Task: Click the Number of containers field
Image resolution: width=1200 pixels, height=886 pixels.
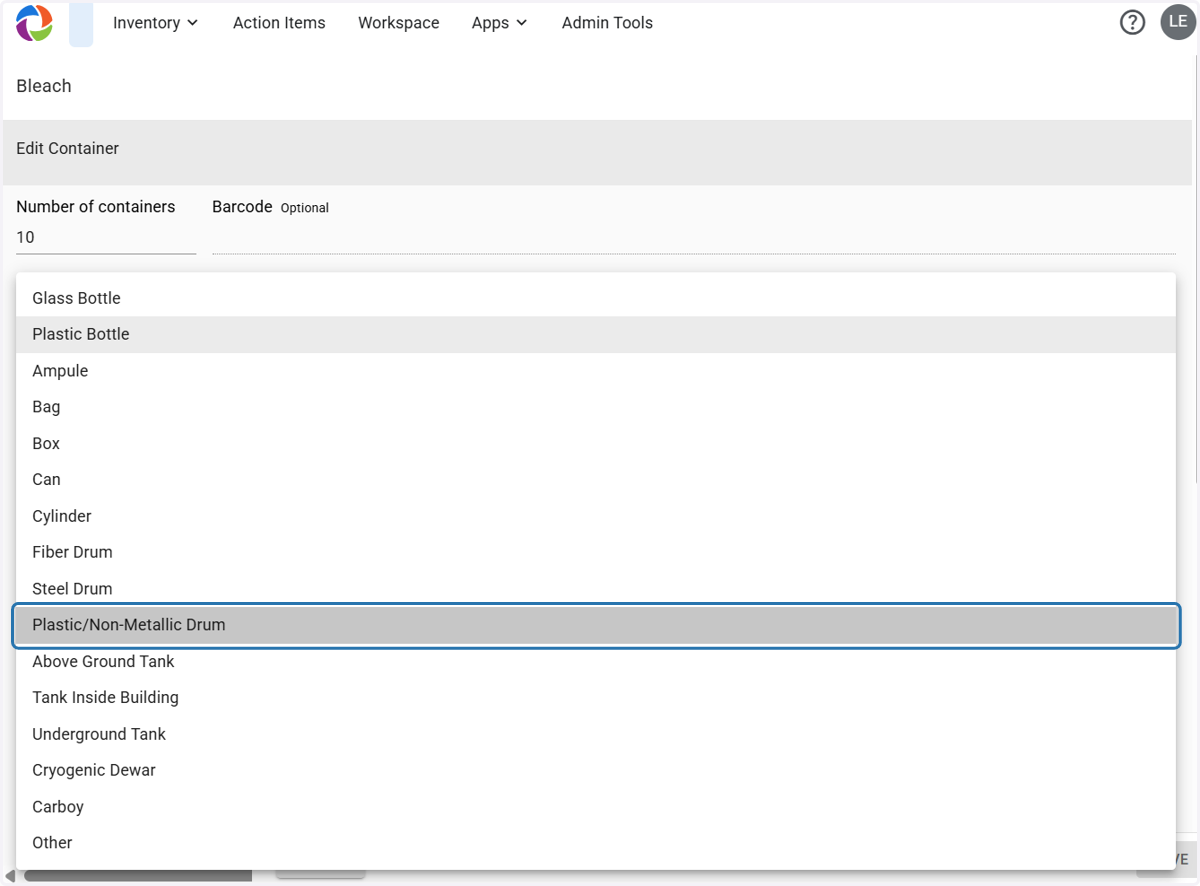Action: pos(106,238)
